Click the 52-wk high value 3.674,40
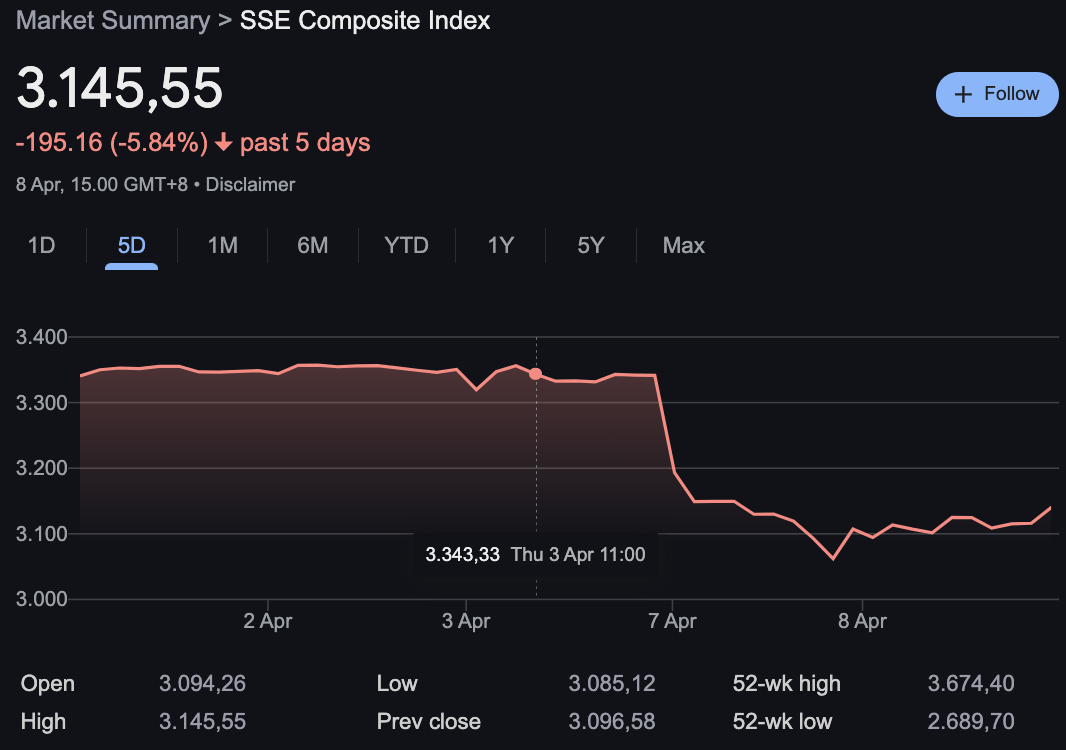The width and height of the screenshot is (1066, 750). [x=972, y=683]
